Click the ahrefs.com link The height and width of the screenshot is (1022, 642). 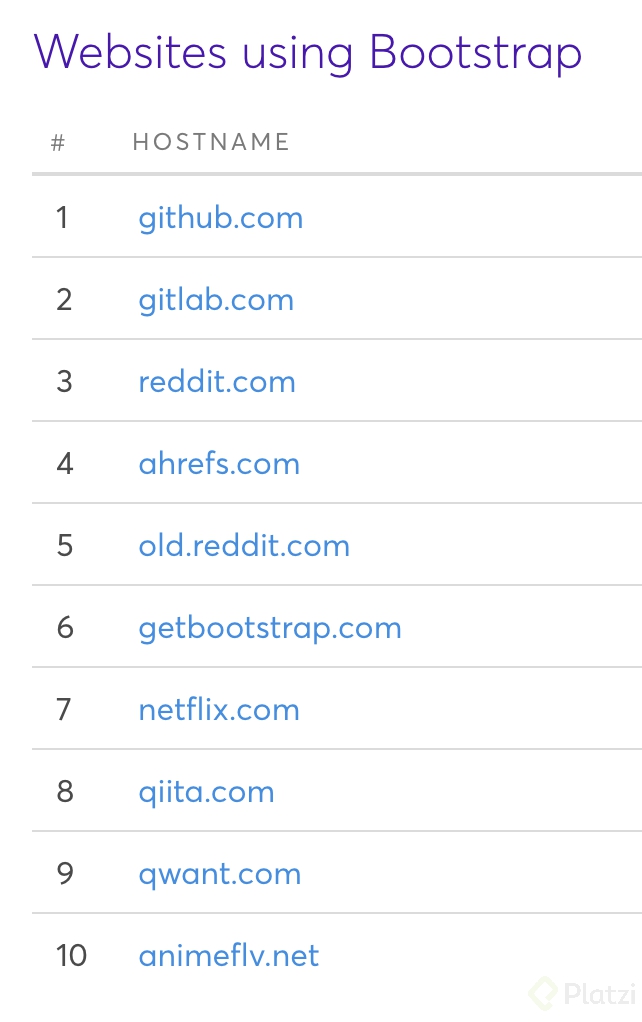[219, 464]
